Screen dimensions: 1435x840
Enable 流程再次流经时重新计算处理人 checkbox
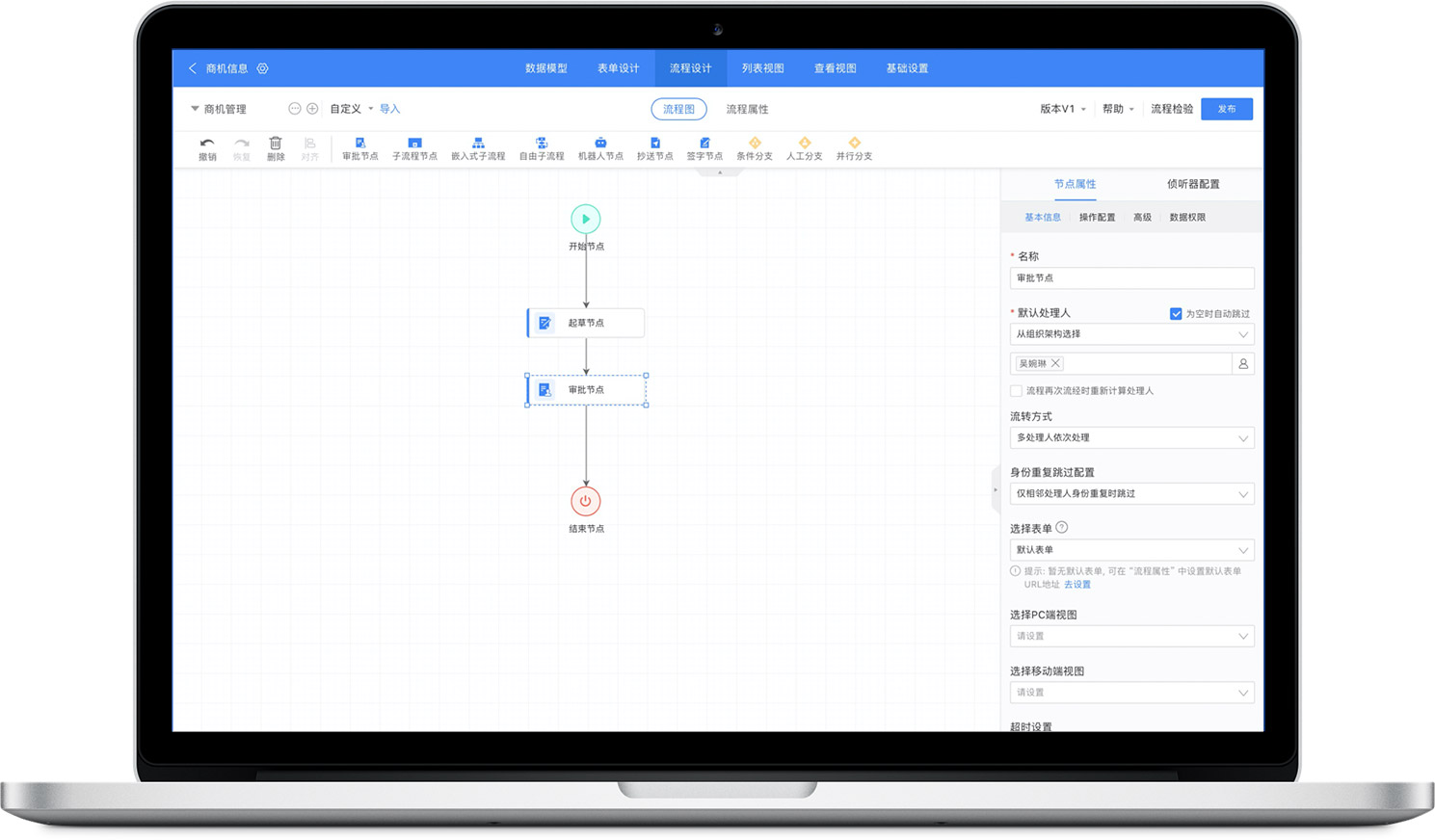coord(1016,391)
